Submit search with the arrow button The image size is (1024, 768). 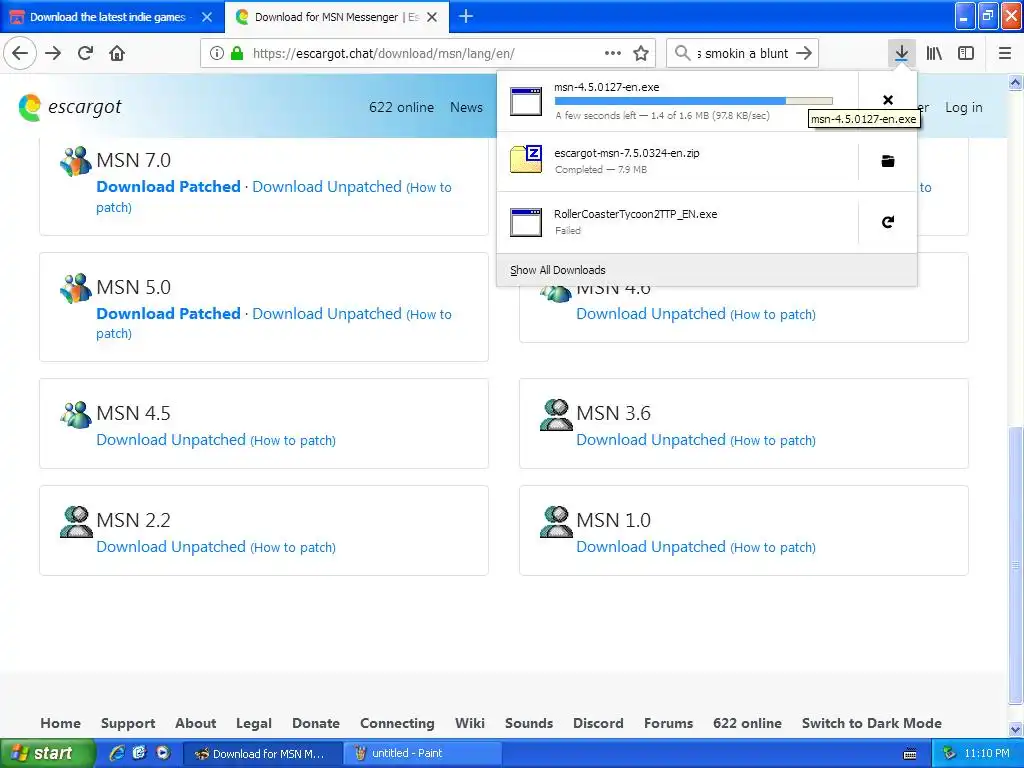click(x=805, y=53)
